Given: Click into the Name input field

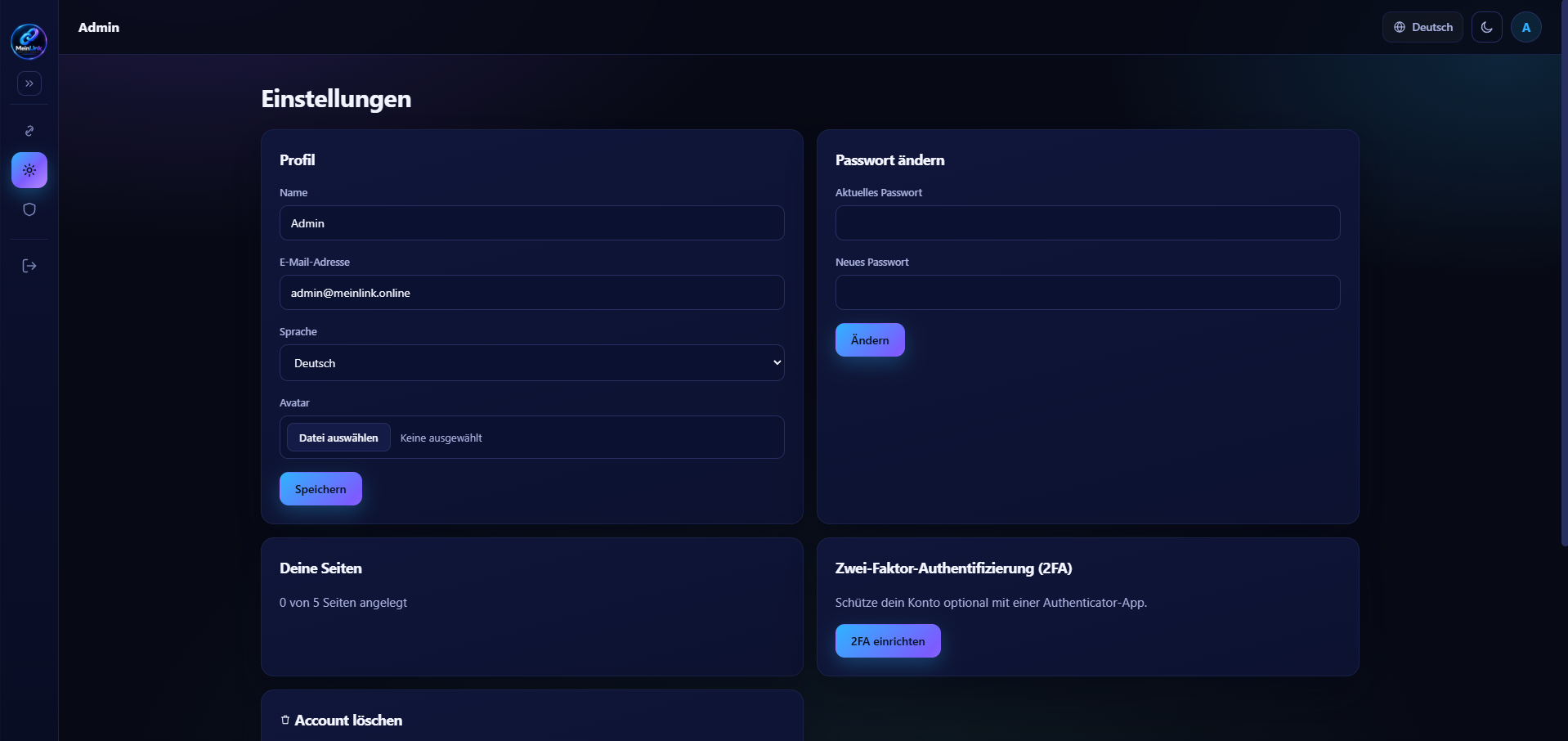Looking at the screenshot, I should pos(532,223).
